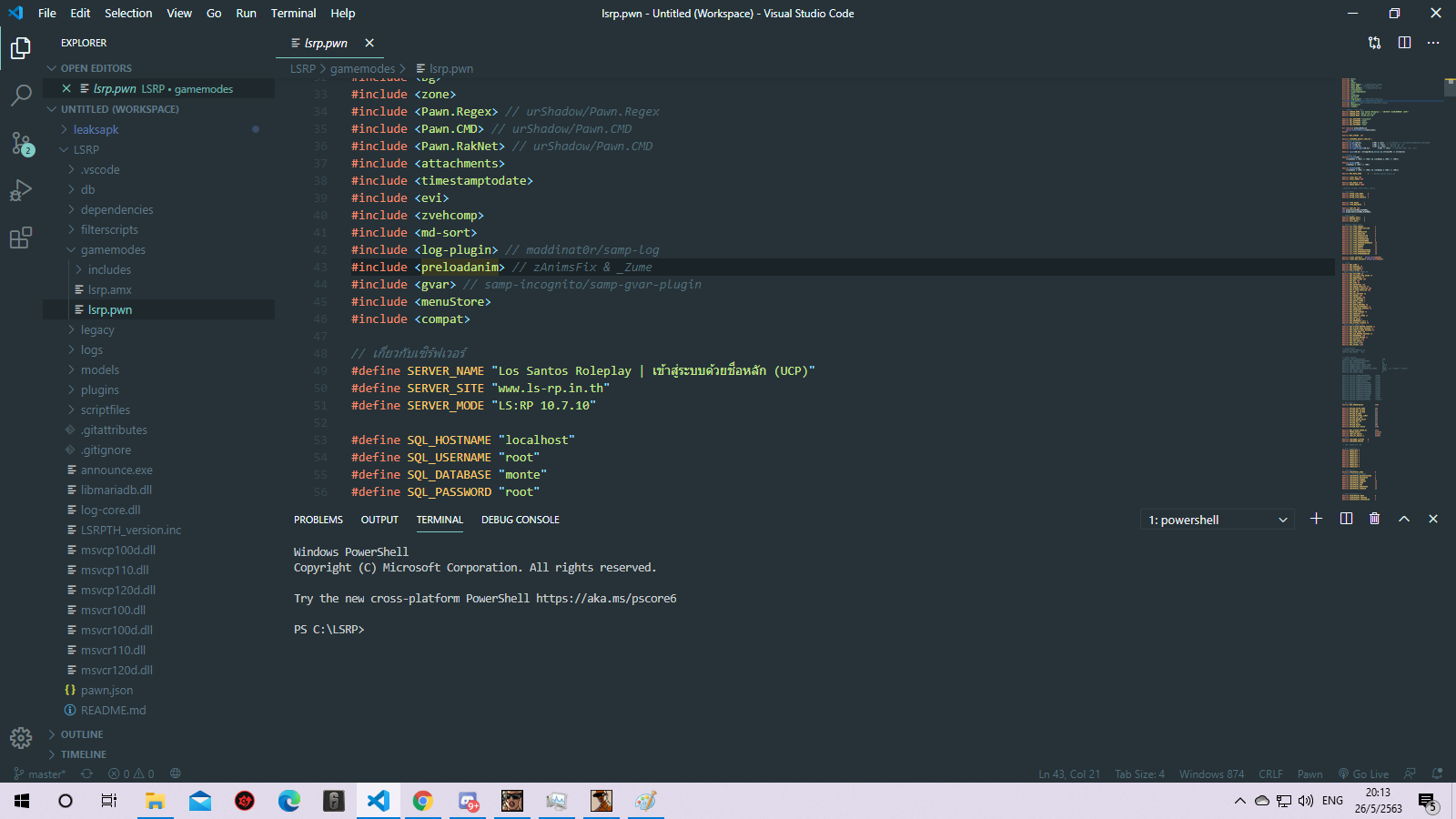Open README.md in the explorer
1456x819 pixels.
click(x=159, y=710)
